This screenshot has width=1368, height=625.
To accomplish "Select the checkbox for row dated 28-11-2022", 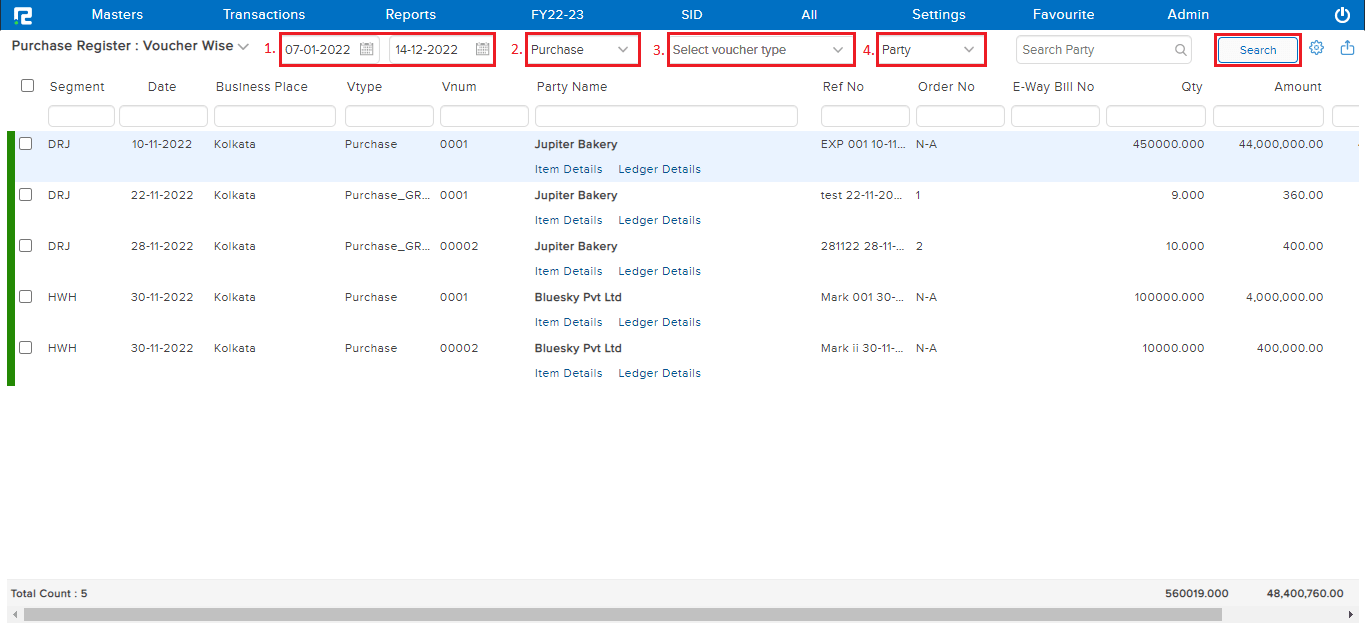I will (26, 245).
